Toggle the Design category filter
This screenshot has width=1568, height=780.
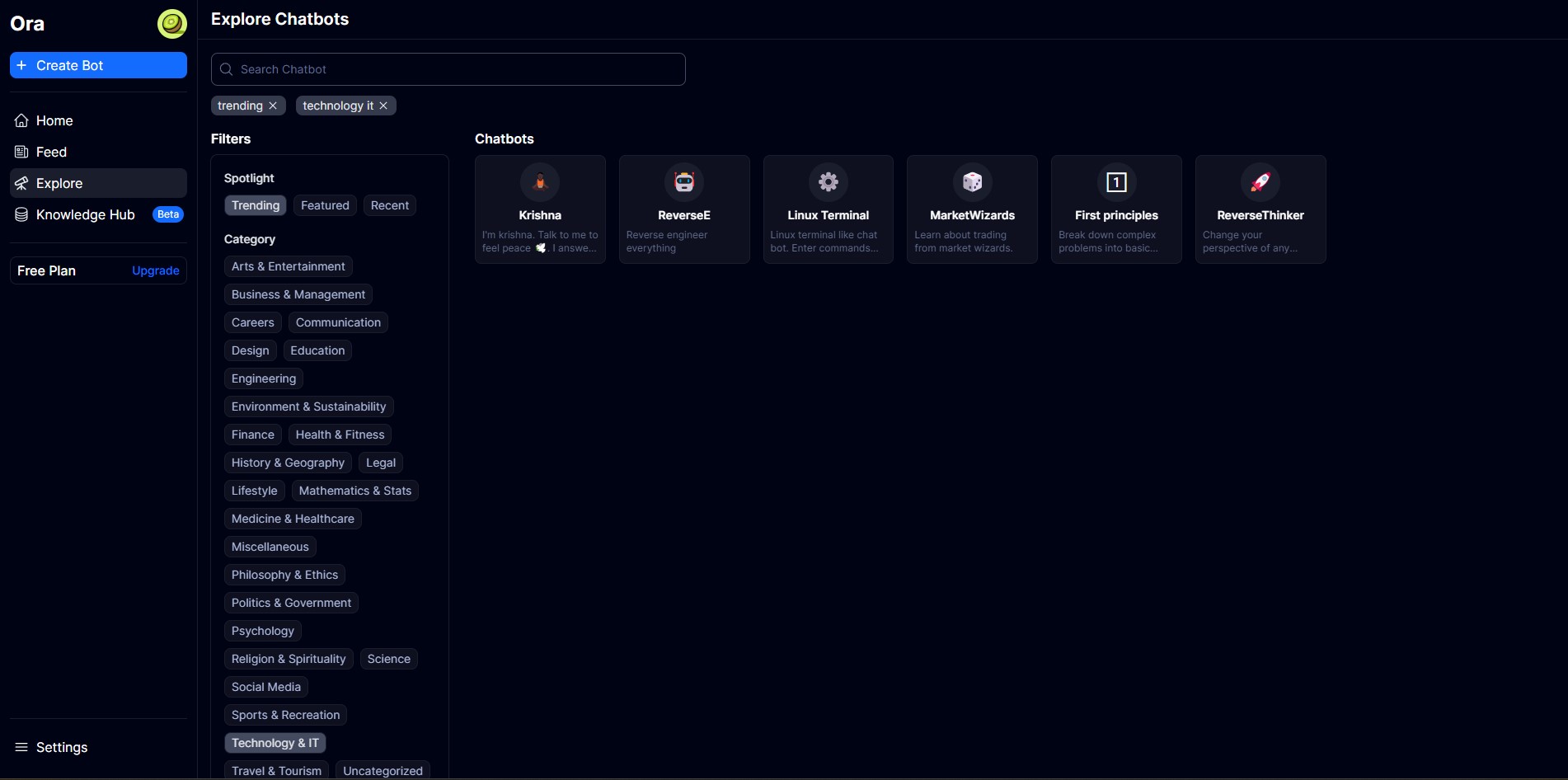[251, 350]
